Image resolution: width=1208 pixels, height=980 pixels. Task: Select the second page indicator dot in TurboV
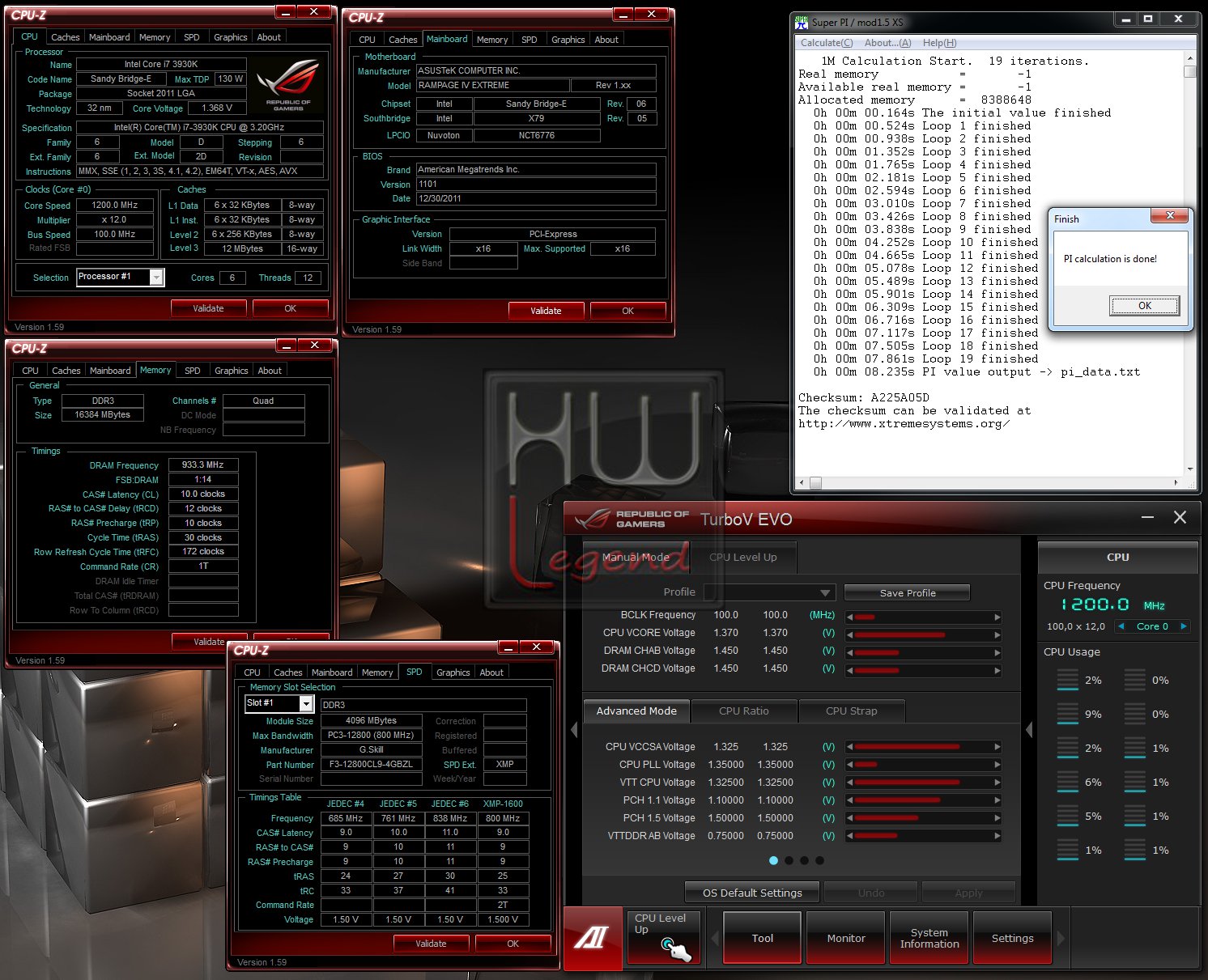tap(789, 860)
